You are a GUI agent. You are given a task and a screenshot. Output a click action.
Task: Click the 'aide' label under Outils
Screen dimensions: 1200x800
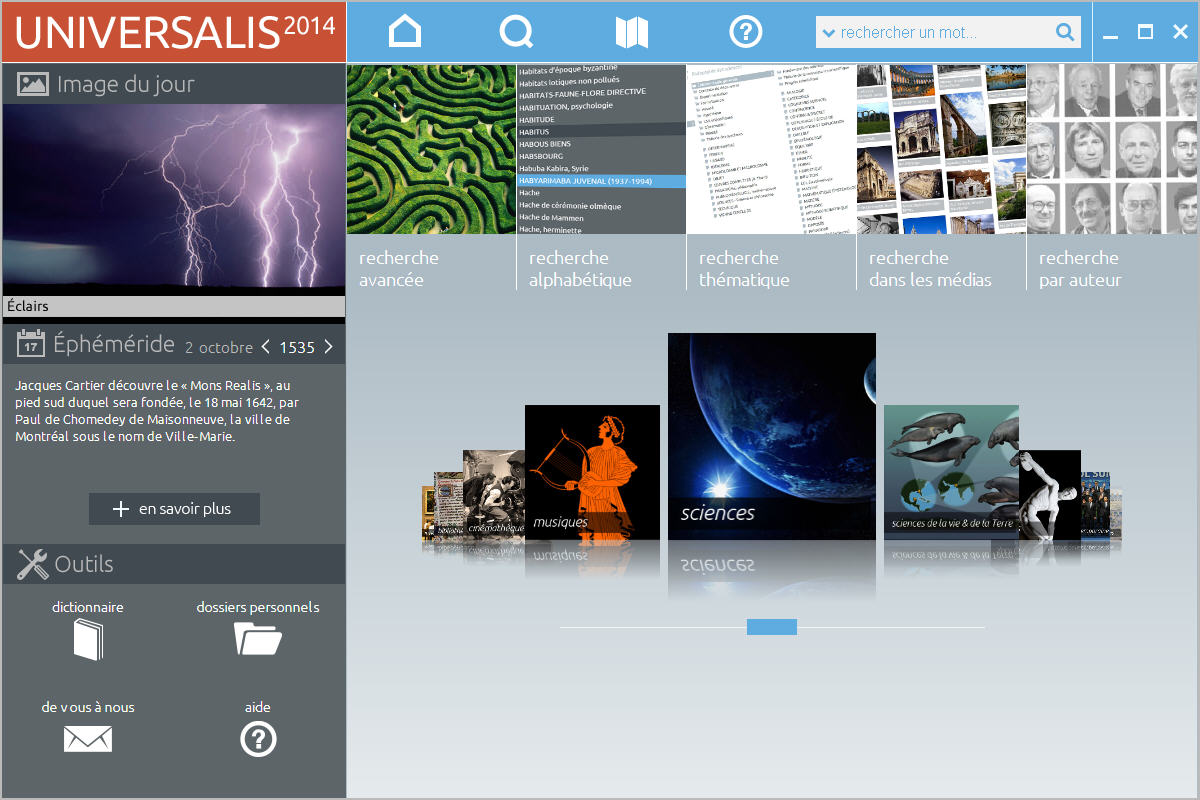pos(258,707)
